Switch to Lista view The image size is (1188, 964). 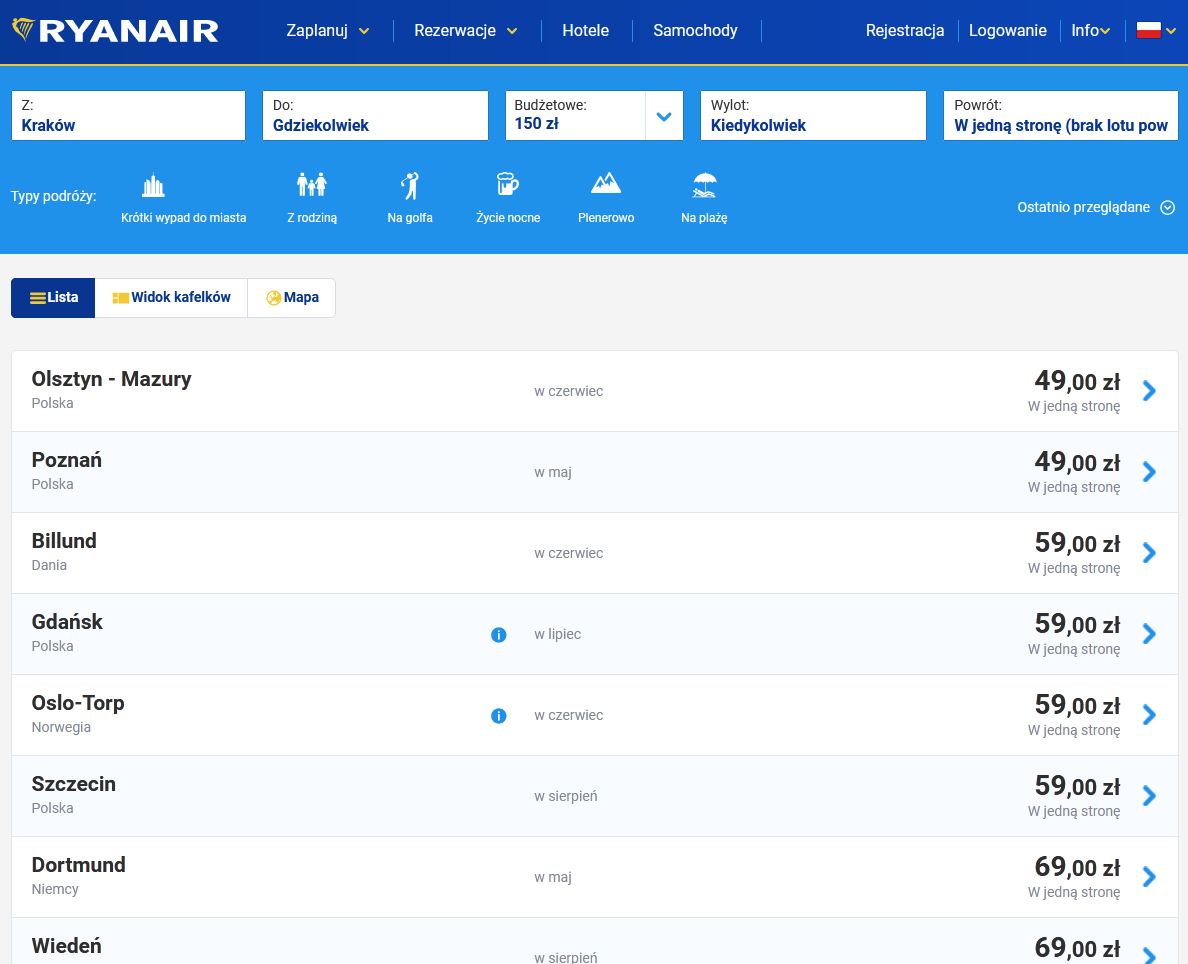pos(54,298)
